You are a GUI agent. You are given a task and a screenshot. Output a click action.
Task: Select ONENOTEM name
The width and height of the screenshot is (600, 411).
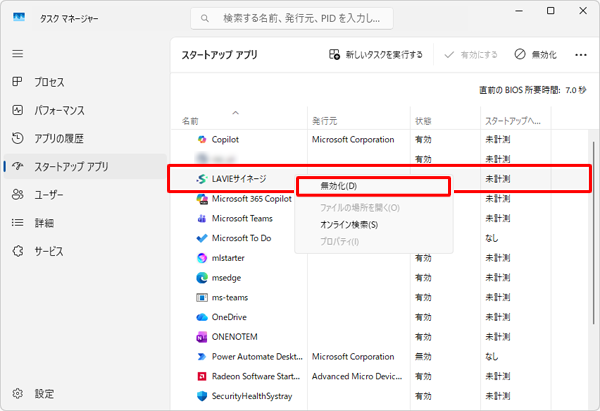[235, 337]
